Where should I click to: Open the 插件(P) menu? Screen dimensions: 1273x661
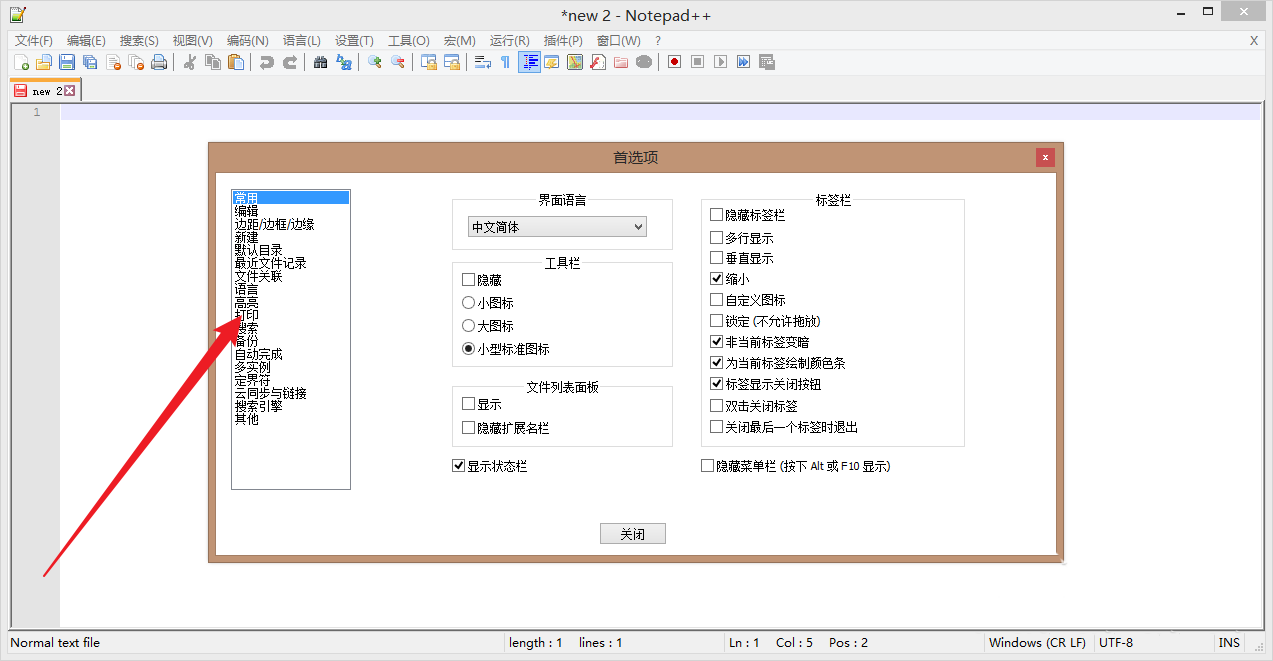pos(562,40)
